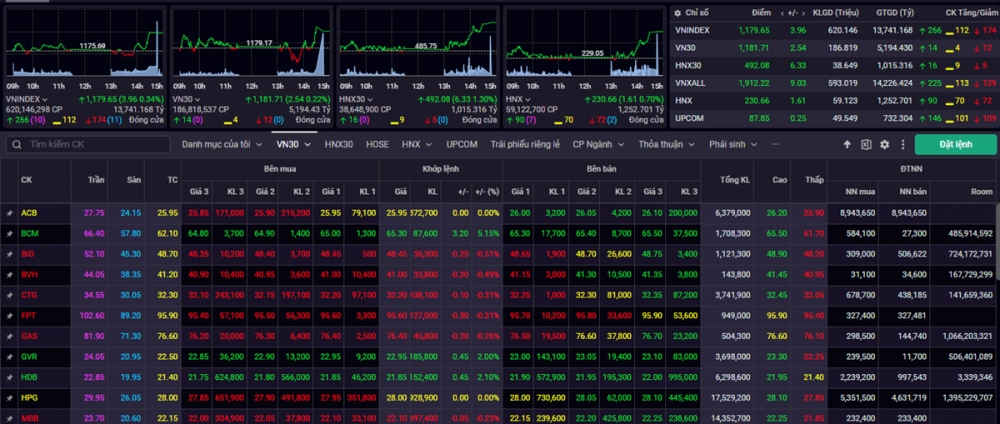Switch to the HOSE tab

[x=377, y=145]
